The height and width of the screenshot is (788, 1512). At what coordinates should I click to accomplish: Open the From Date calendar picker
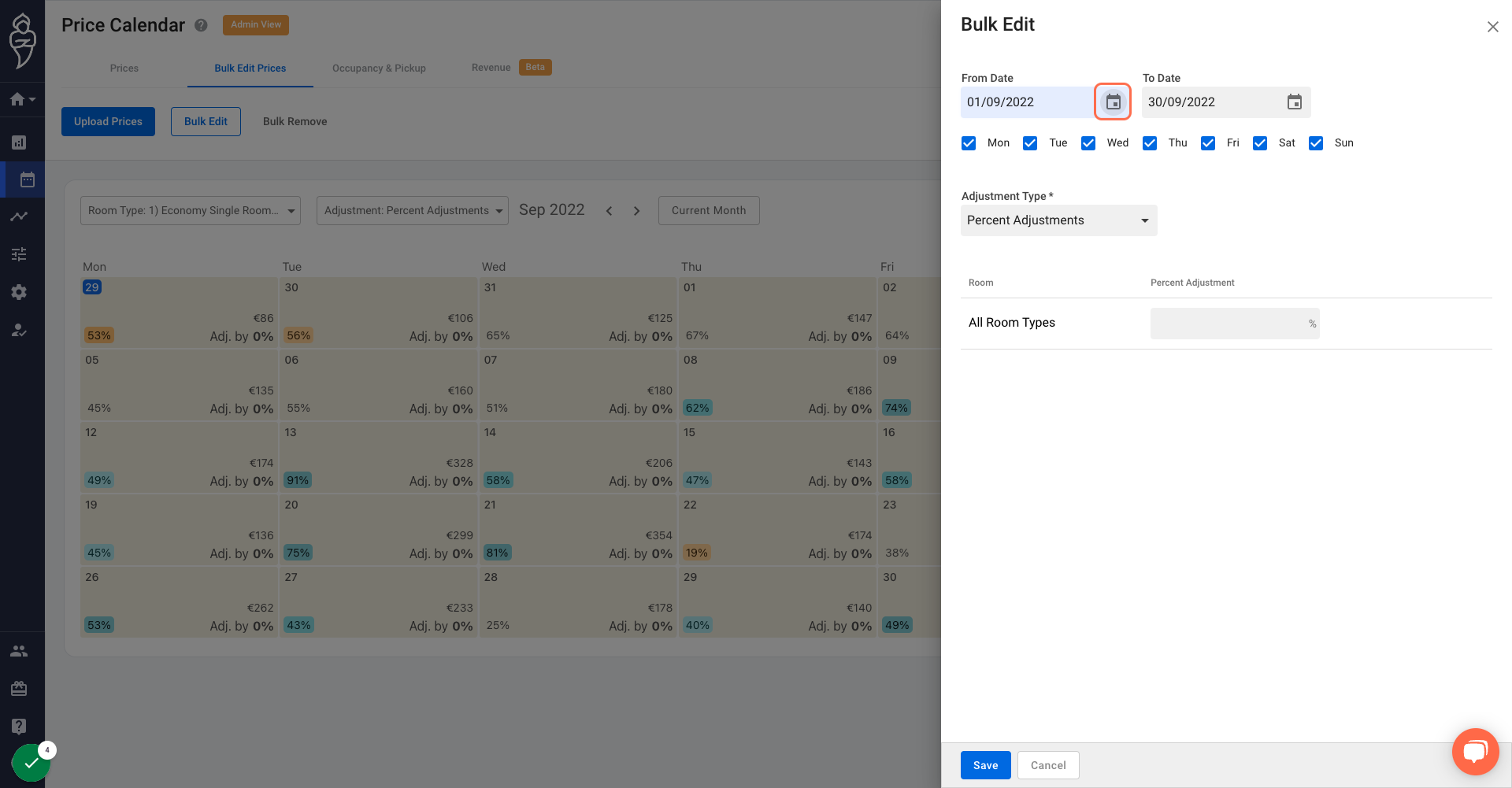click(1113, 102)
